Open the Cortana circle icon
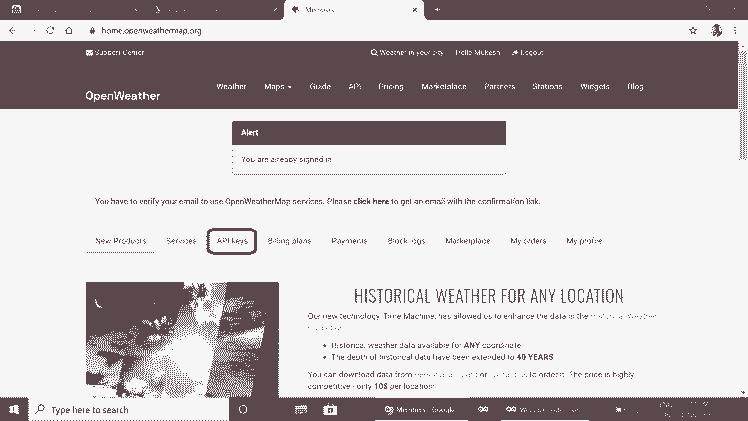The height and width of the screenshot is (421, 748). (243, 410)
